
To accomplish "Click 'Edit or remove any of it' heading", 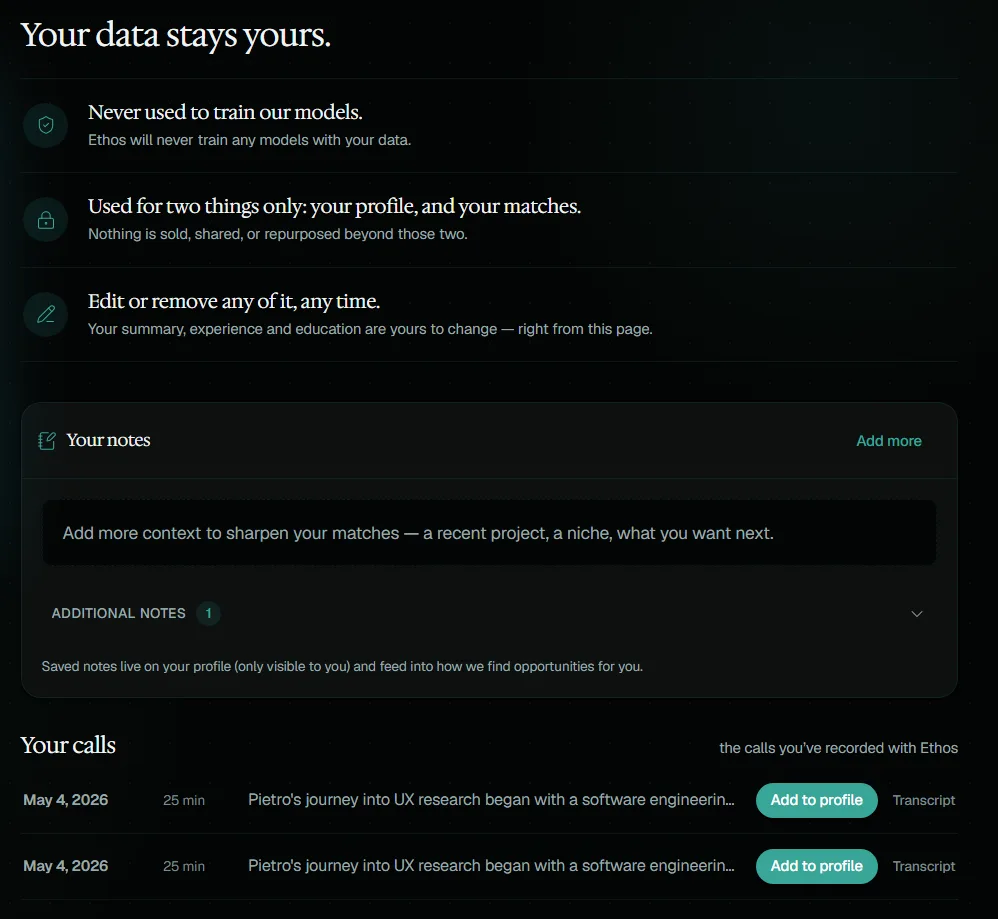I will pos(234,302).
